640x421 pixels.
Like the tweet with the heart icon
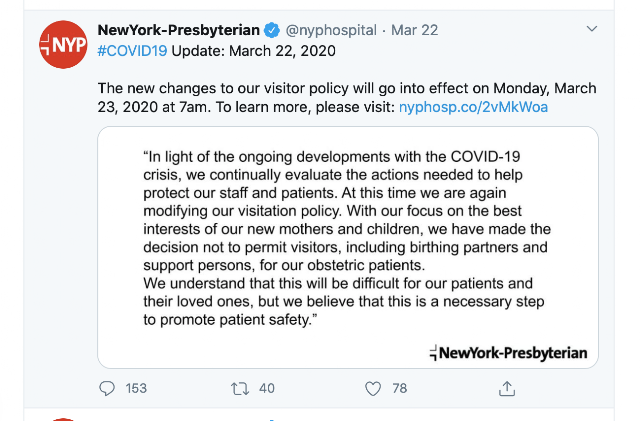pyautogui.click(x=373, y=388)
